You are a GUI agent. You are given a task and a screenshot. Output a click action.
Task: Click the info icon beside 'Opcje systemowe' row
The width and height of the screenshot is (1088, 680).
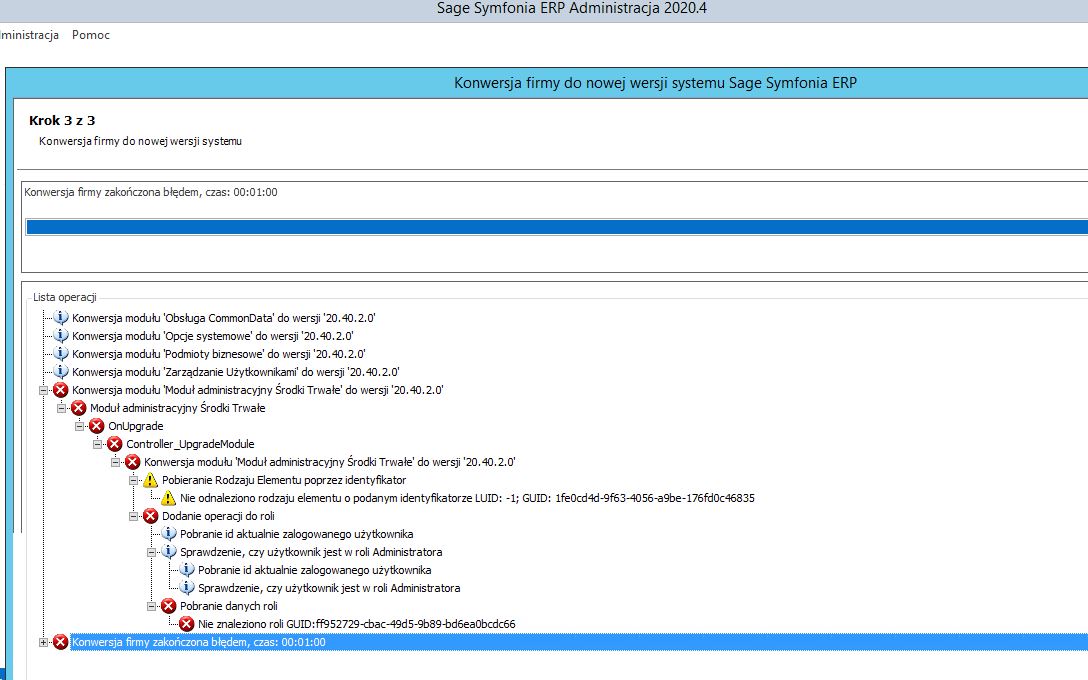click(61, 336)
